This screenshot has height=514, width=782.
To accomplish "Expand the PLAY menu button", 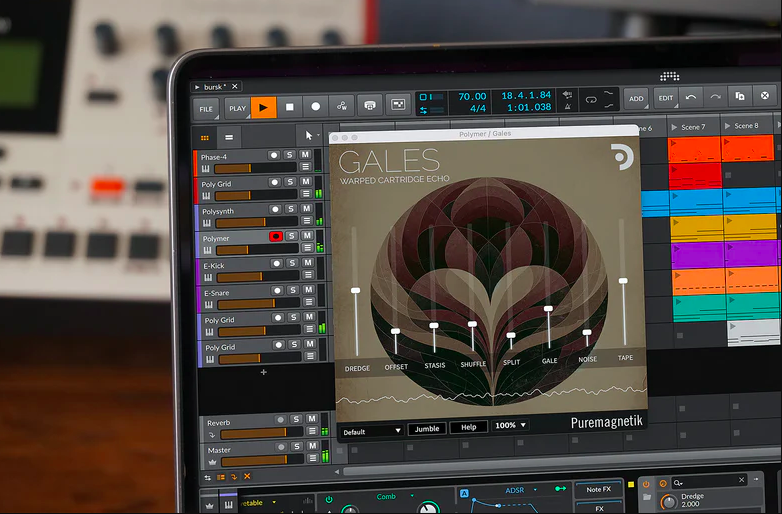I will coord(237,108).
